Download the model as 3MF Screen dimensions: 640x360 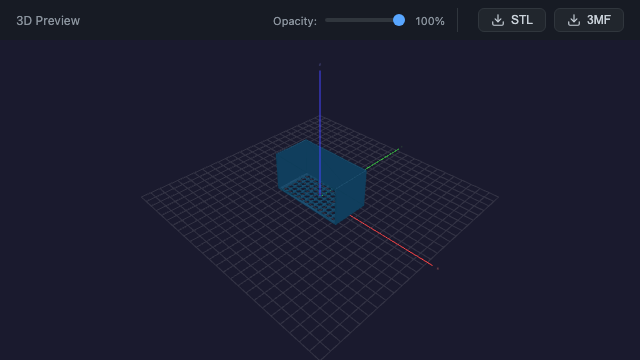589,20
